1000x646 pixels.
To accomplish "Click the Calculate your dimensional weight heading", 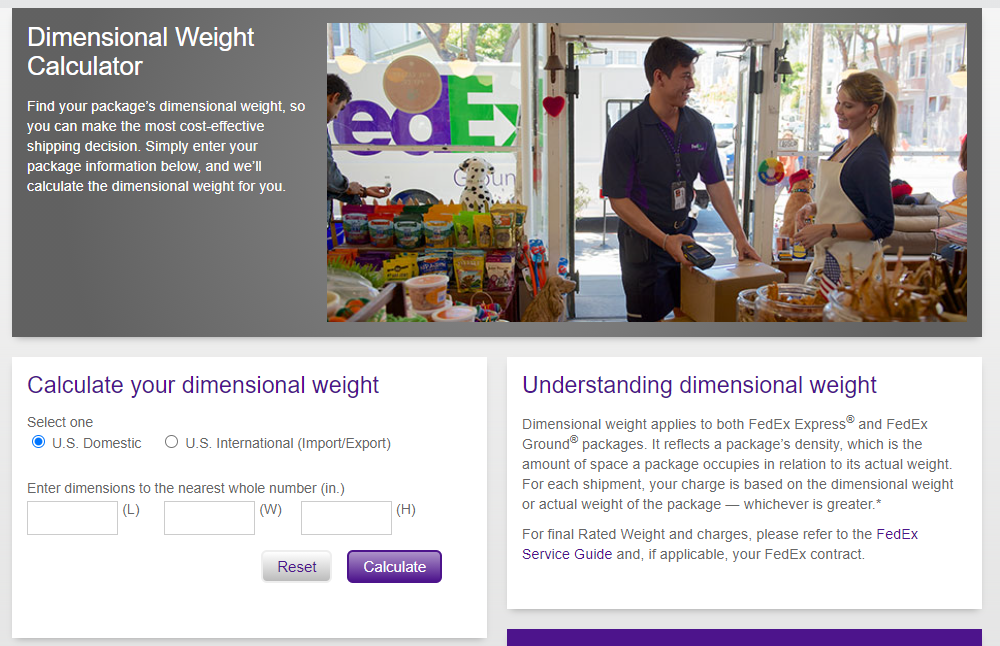I will (x=204, y=385).
